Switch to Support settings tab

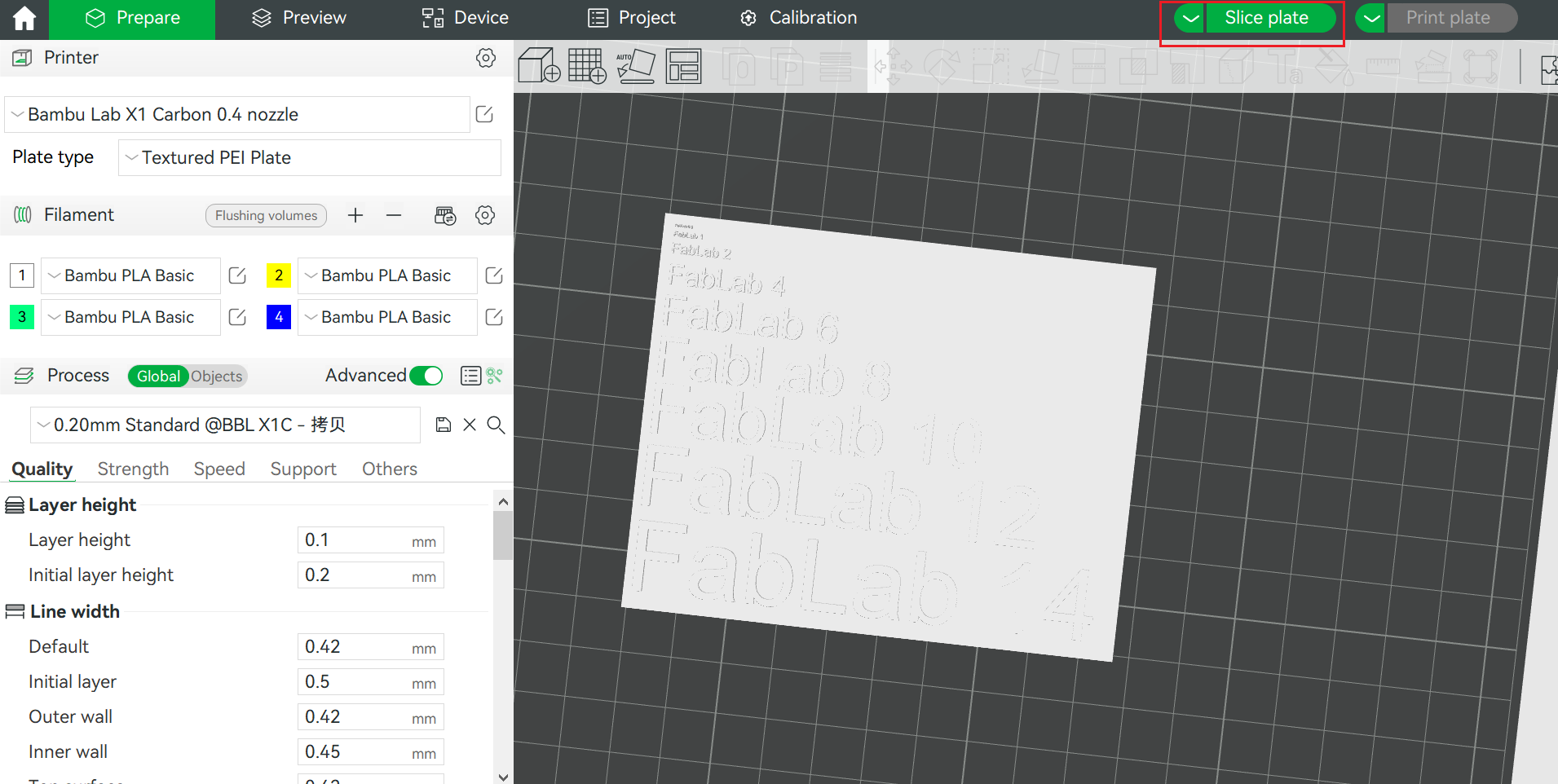point(303,469)
